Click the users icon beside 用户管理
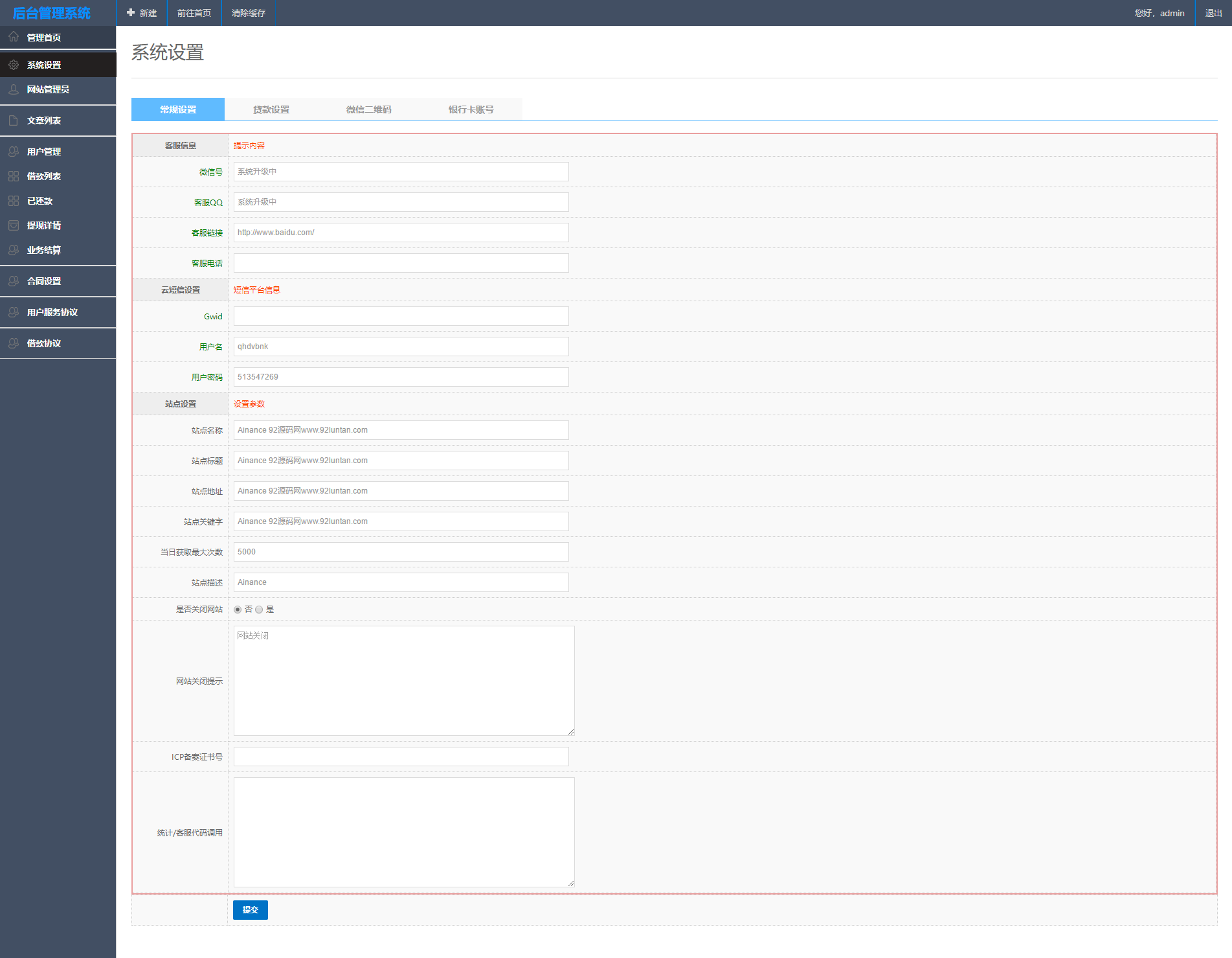1232x958 pixels. [14, 152]
